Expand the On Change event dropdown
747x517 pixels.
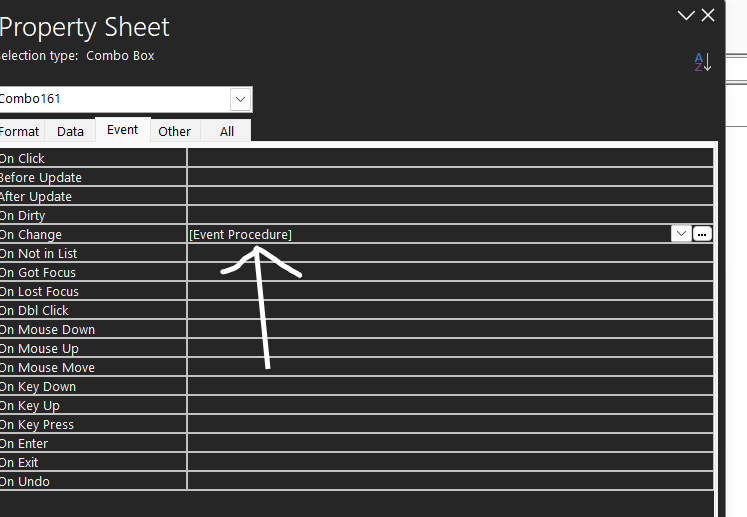681,234
